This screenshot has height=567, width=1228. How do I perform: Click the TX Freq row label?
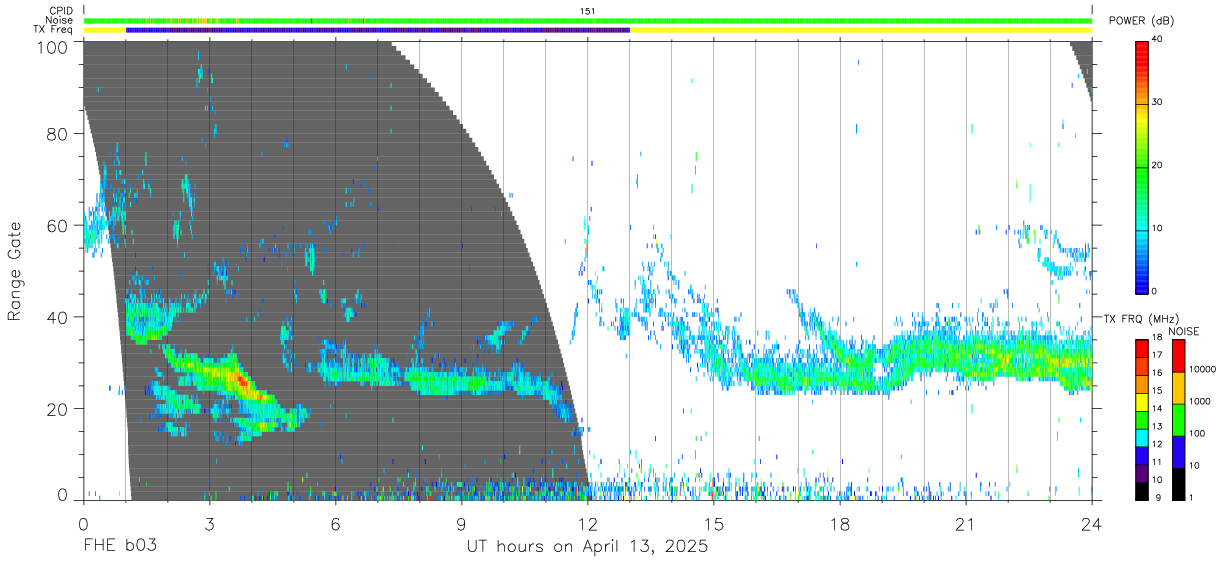53,30
